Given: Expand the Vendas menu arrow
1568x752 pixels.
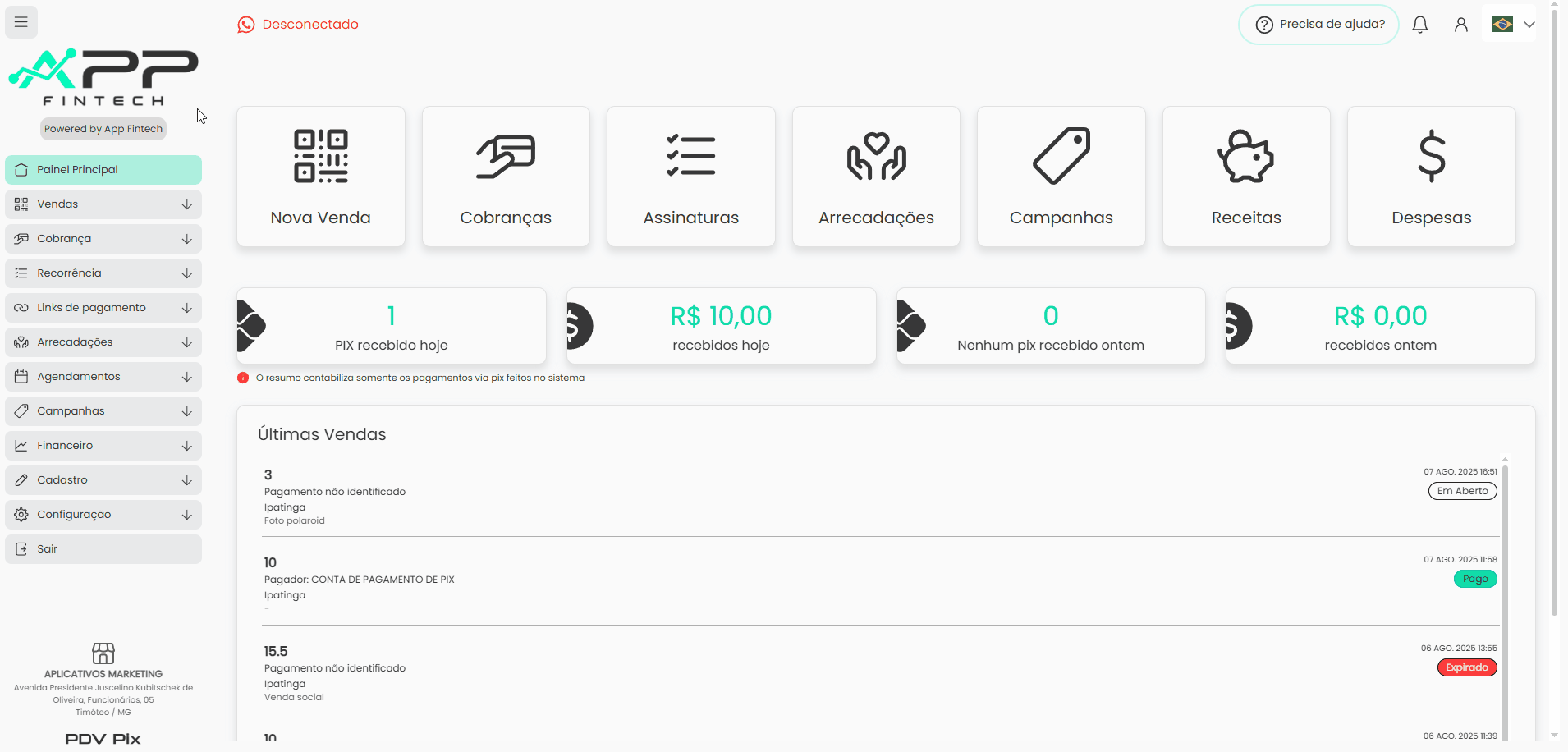Looking at the screenshot, I should pos(186,204).
